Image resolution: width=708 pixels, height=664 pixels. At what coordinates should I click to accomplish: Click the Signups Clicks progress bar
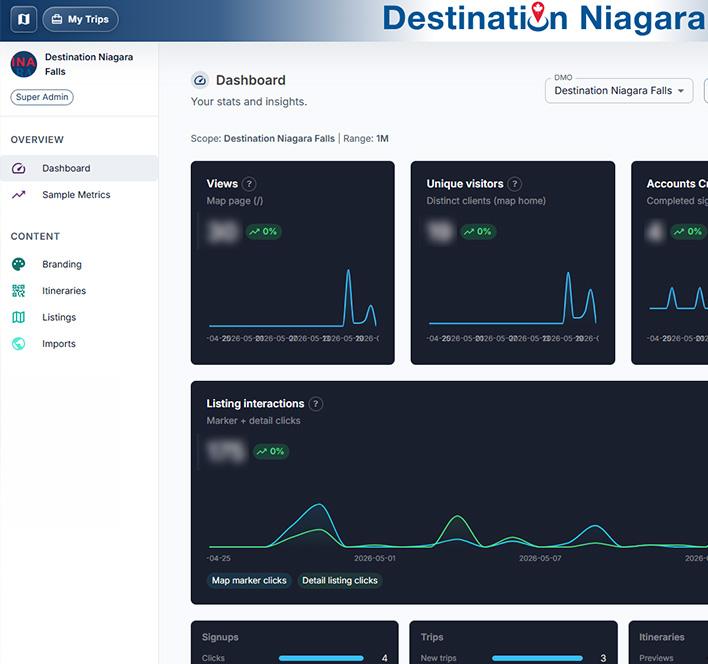coord(321,659)
